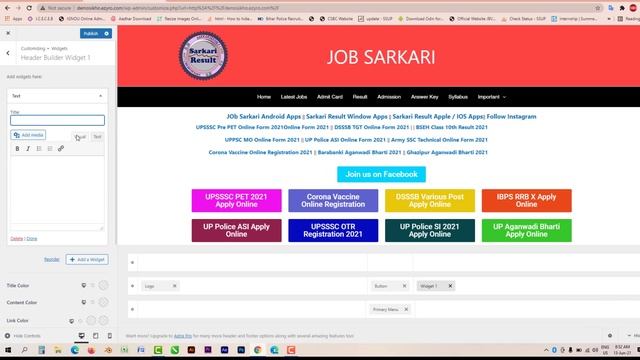This screenshot has width=640, height=360.
Task: Open Admit Card menu item
Action: click(330, 97)
